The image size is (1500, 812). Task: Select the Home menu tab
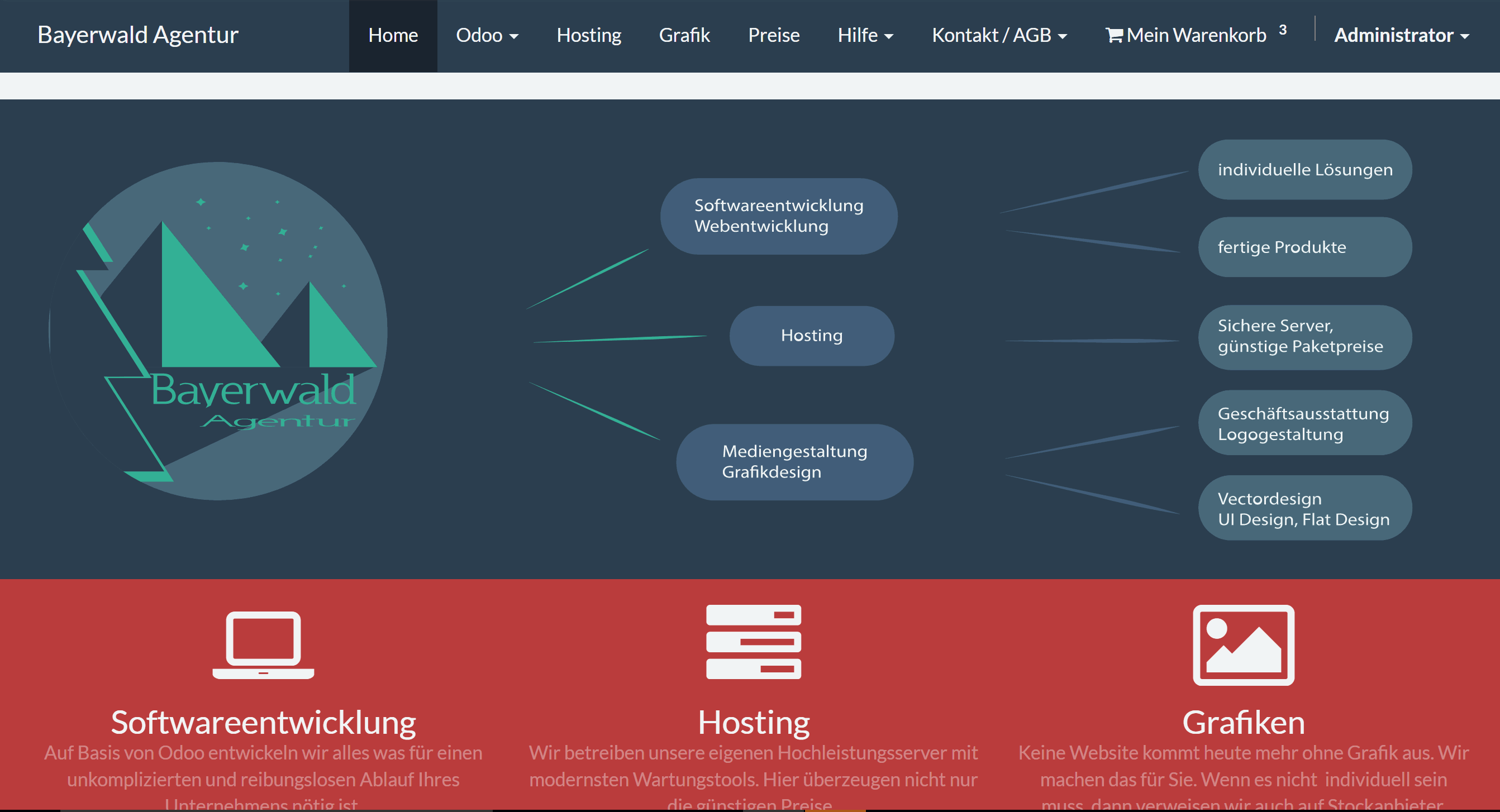(392, 35)
